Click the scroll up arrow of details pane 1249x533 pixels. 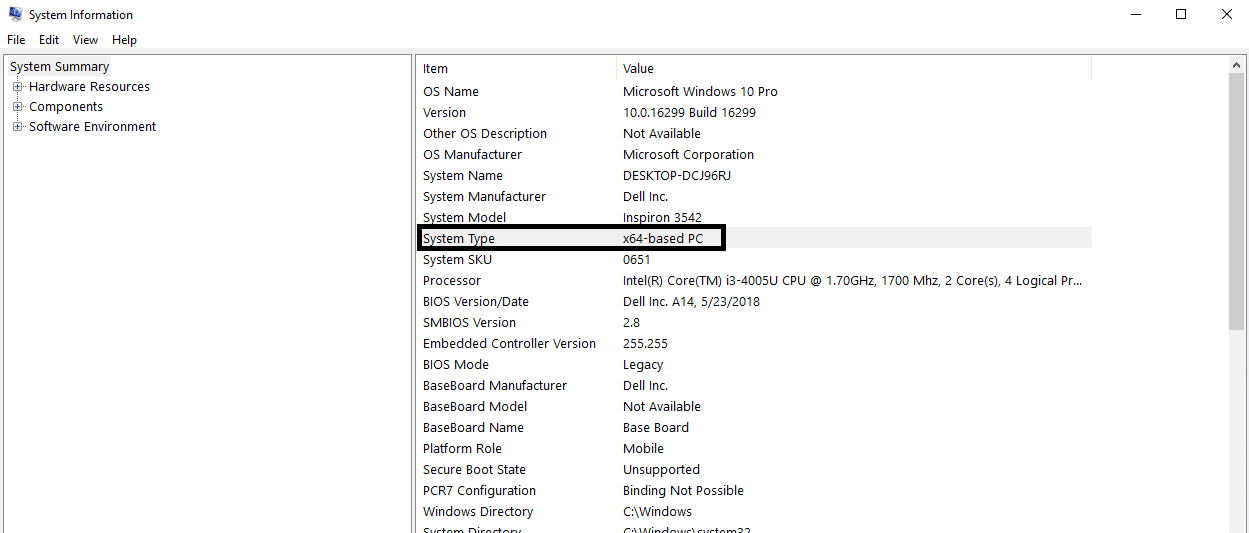[x=1237, y=65]
